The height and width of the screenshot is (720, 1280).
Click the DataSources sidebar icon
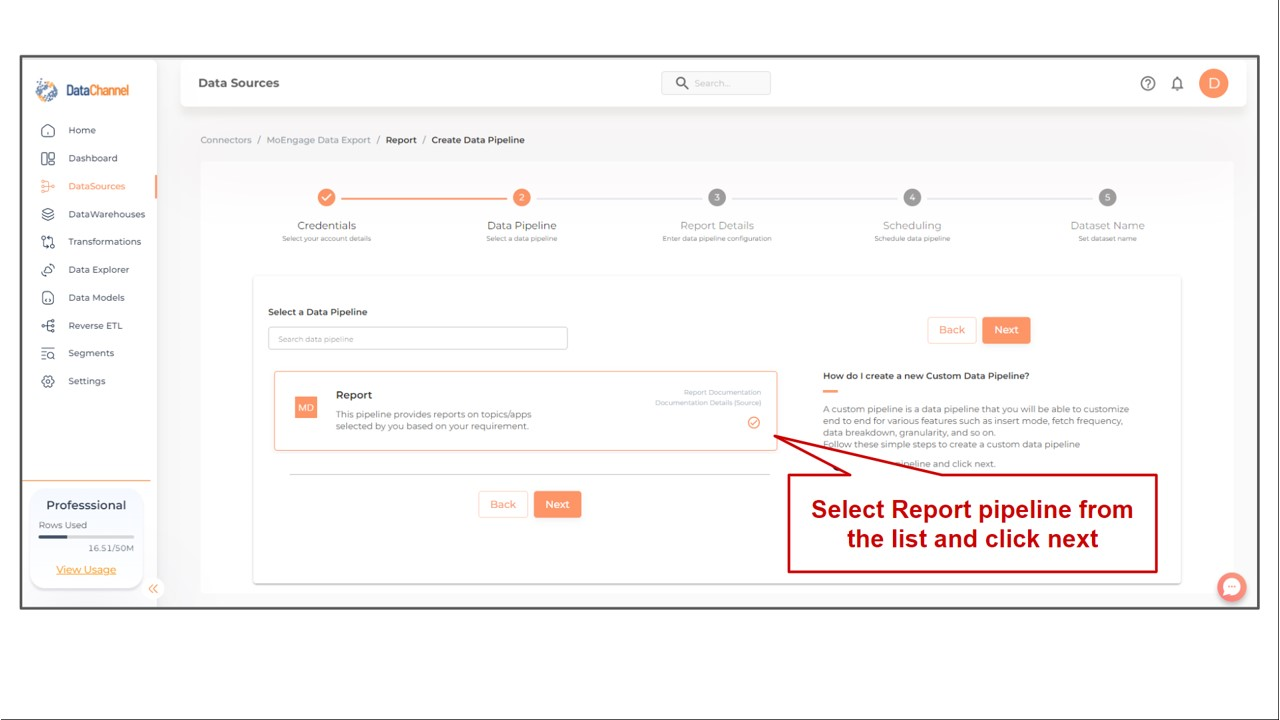click(x=48, y=186)
